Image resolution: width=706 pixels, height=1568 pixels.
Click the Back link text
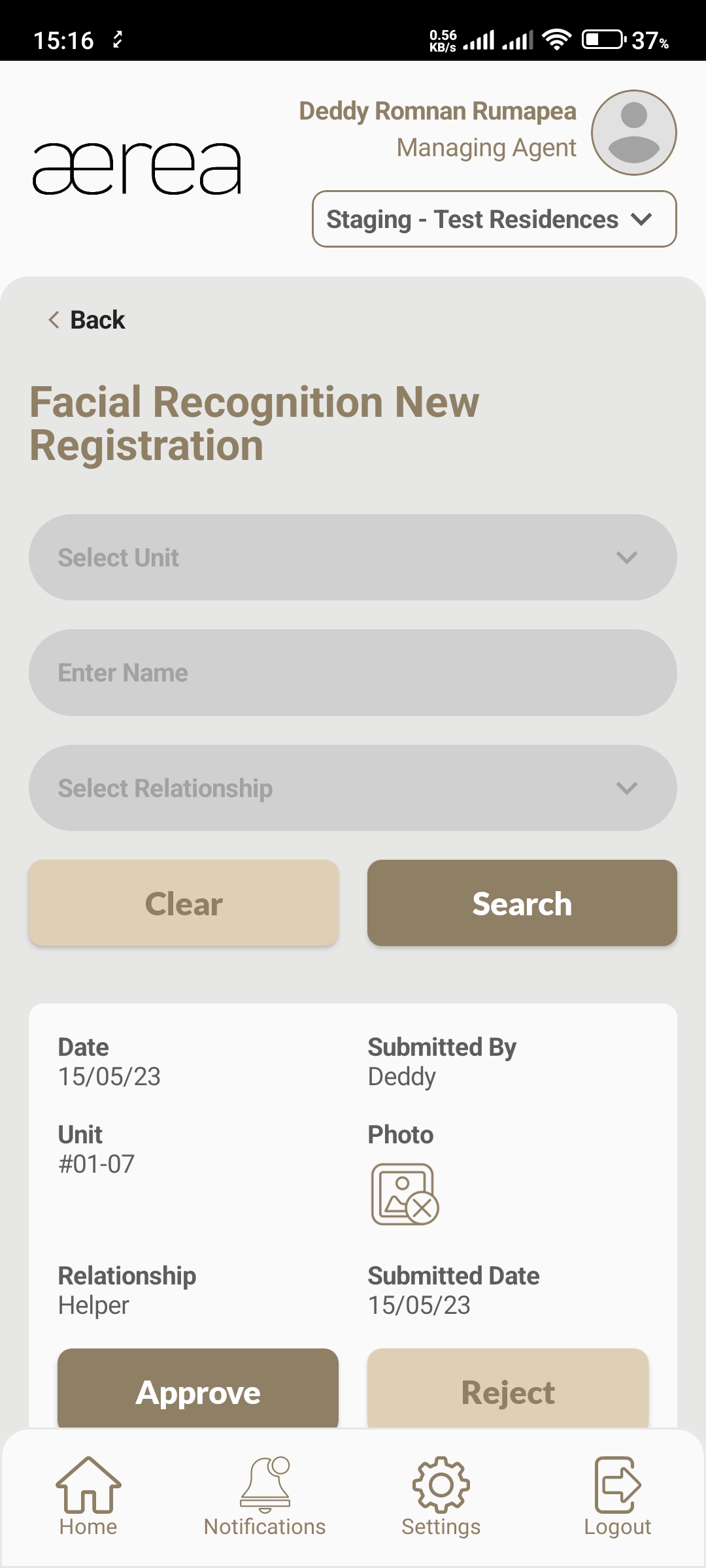coord(97,320)
